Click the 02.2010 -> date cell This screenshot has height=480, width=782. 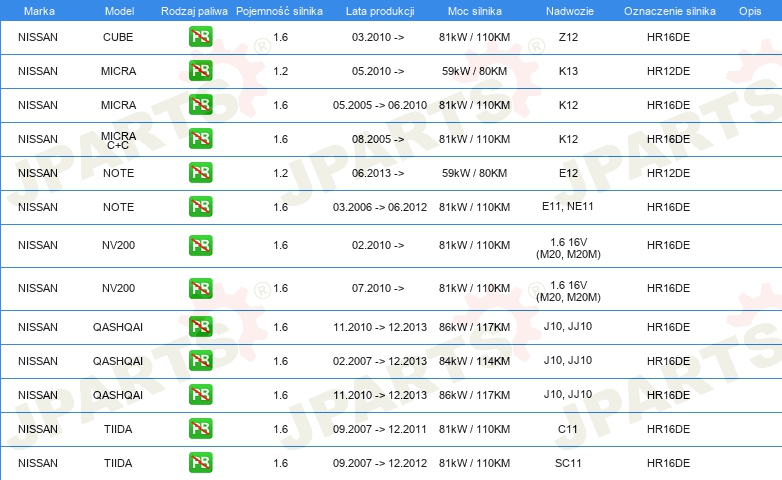point(378,245)
